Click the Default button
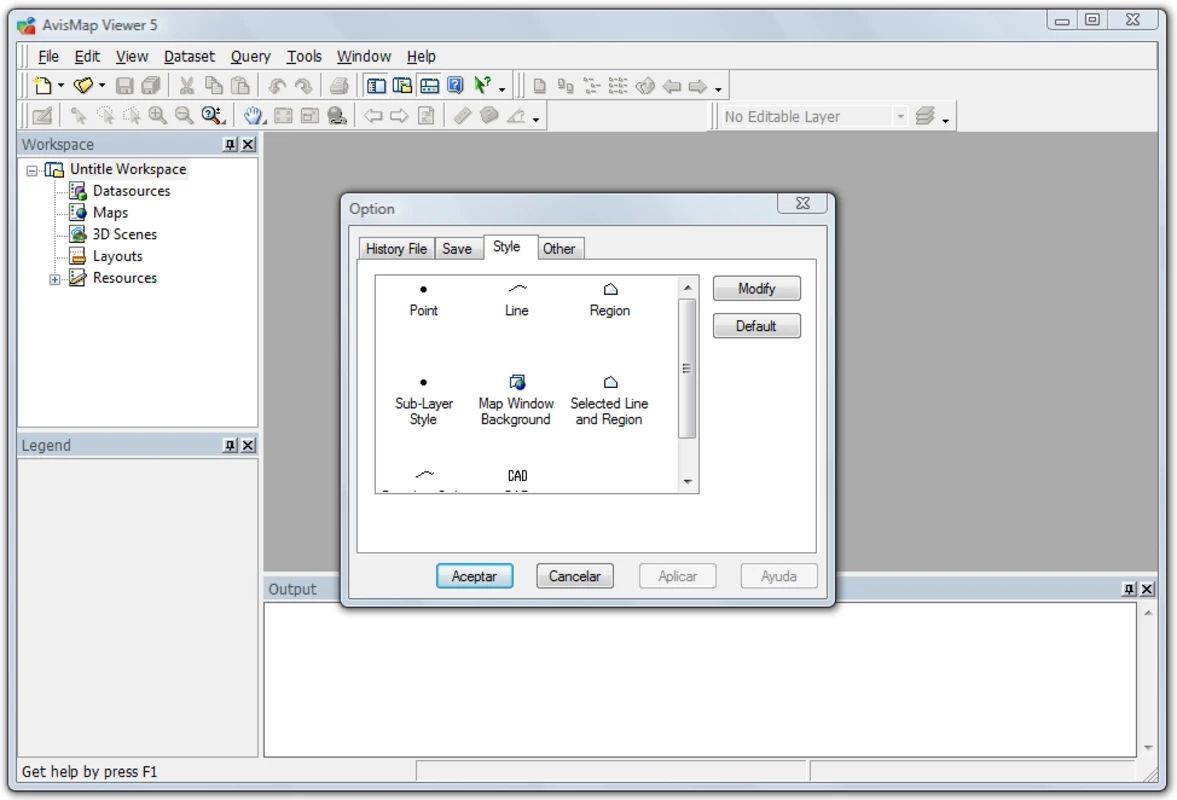Screen dimensions: 1177x800 [x=757, y=326]
